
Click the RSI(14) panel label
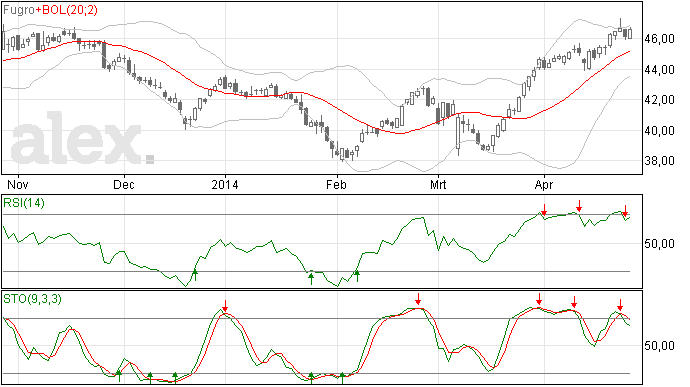point(24,203)
